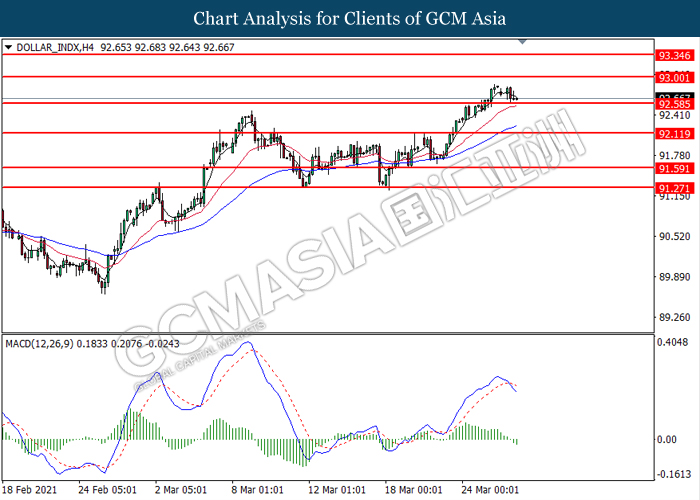Click the 92.585 red price label
Viewport: 700px width, 500px height.
click(x=670, y=104)
